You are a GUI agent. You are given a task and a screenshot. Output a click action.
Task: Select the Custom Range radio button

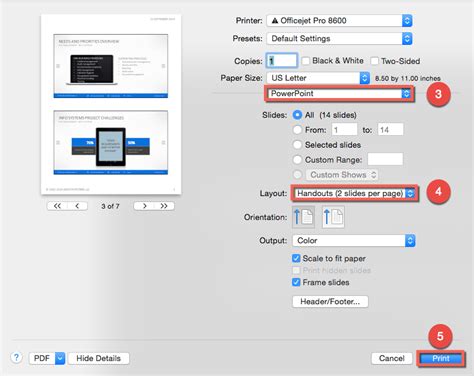pos(297,160)
